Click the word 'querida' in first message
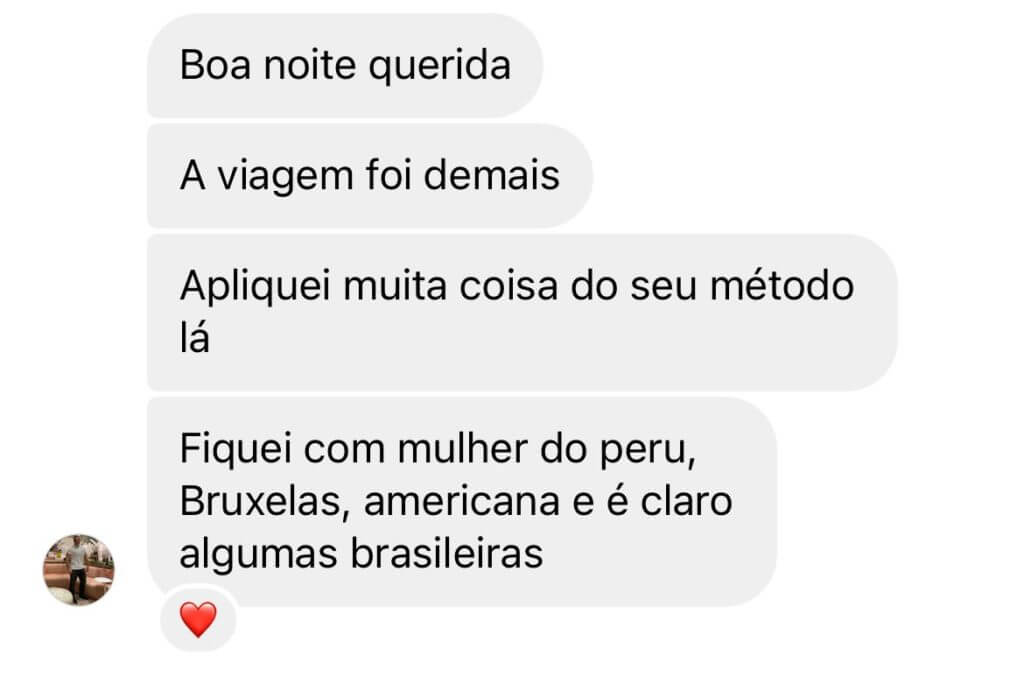1024x677 pixels. click(x=440, y=67)
